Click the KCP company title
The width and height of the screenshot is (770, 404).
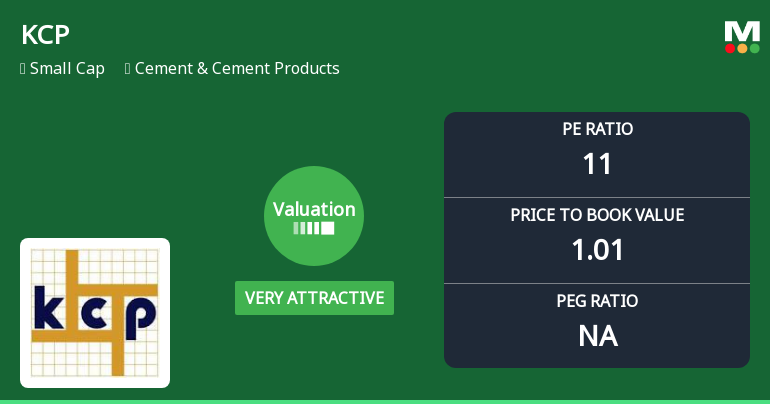(45, 34)
